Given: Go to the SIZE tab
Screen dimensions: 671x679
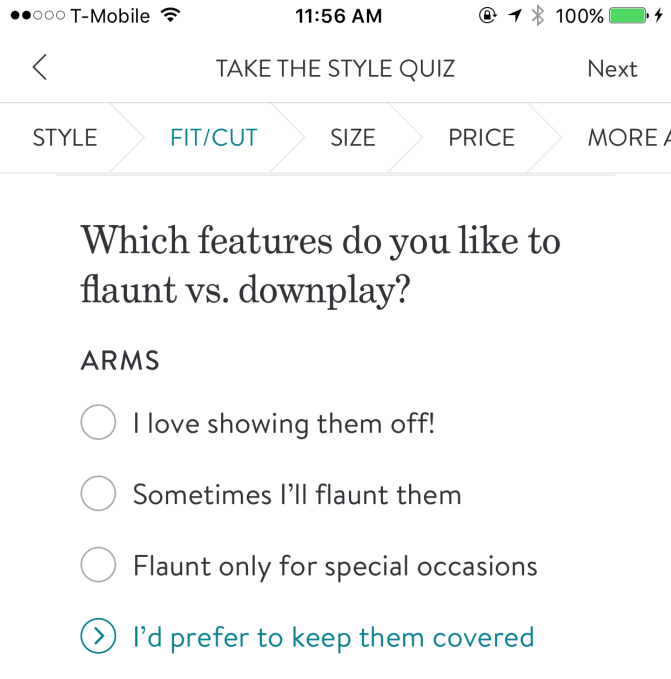Looking at the screenshot, I should pyautogui.click(x=353, y=138).
